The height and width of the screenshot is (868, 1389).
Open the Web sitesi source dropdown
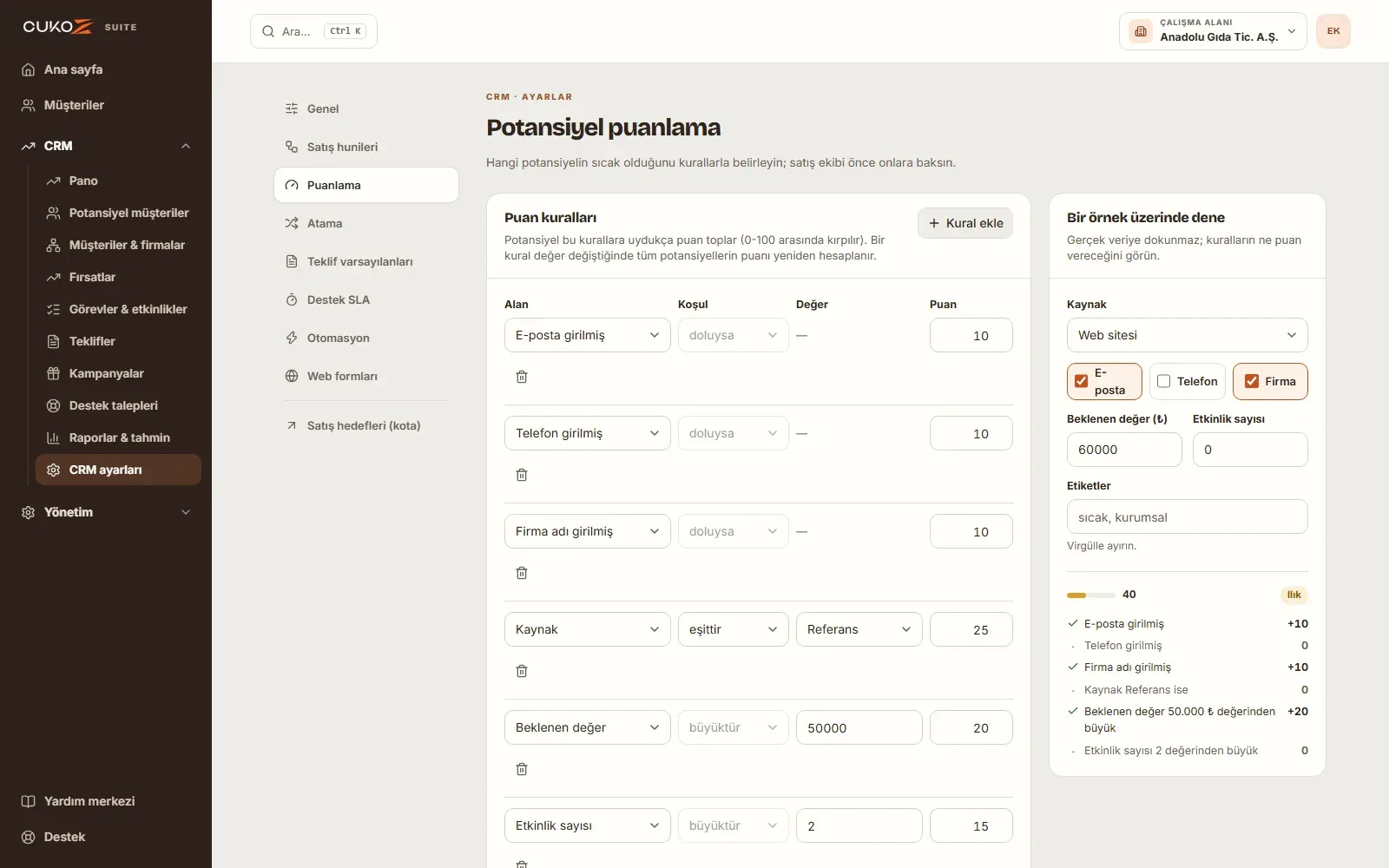pos(1188,335)
